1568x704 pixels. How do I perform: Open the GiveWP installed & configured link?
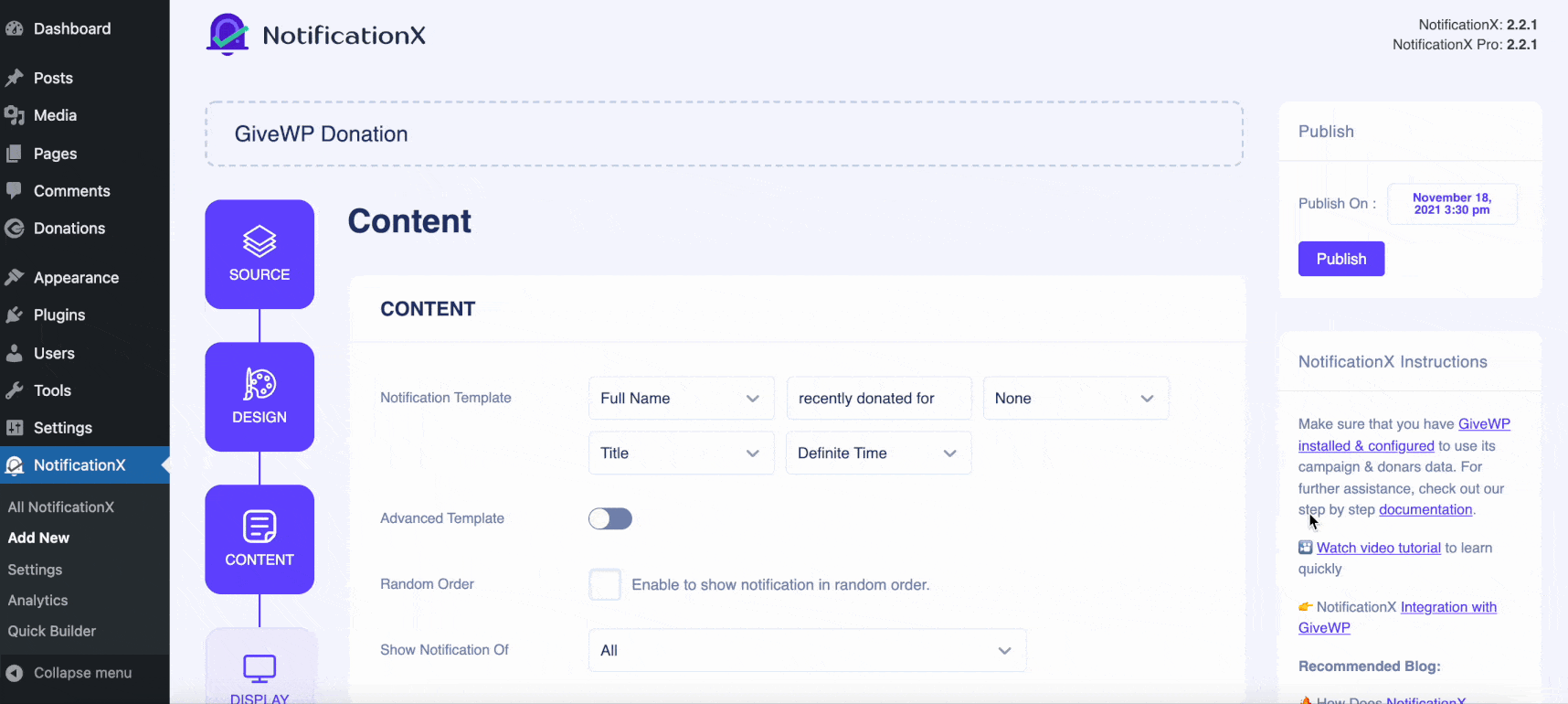(x=1404, y=435)
